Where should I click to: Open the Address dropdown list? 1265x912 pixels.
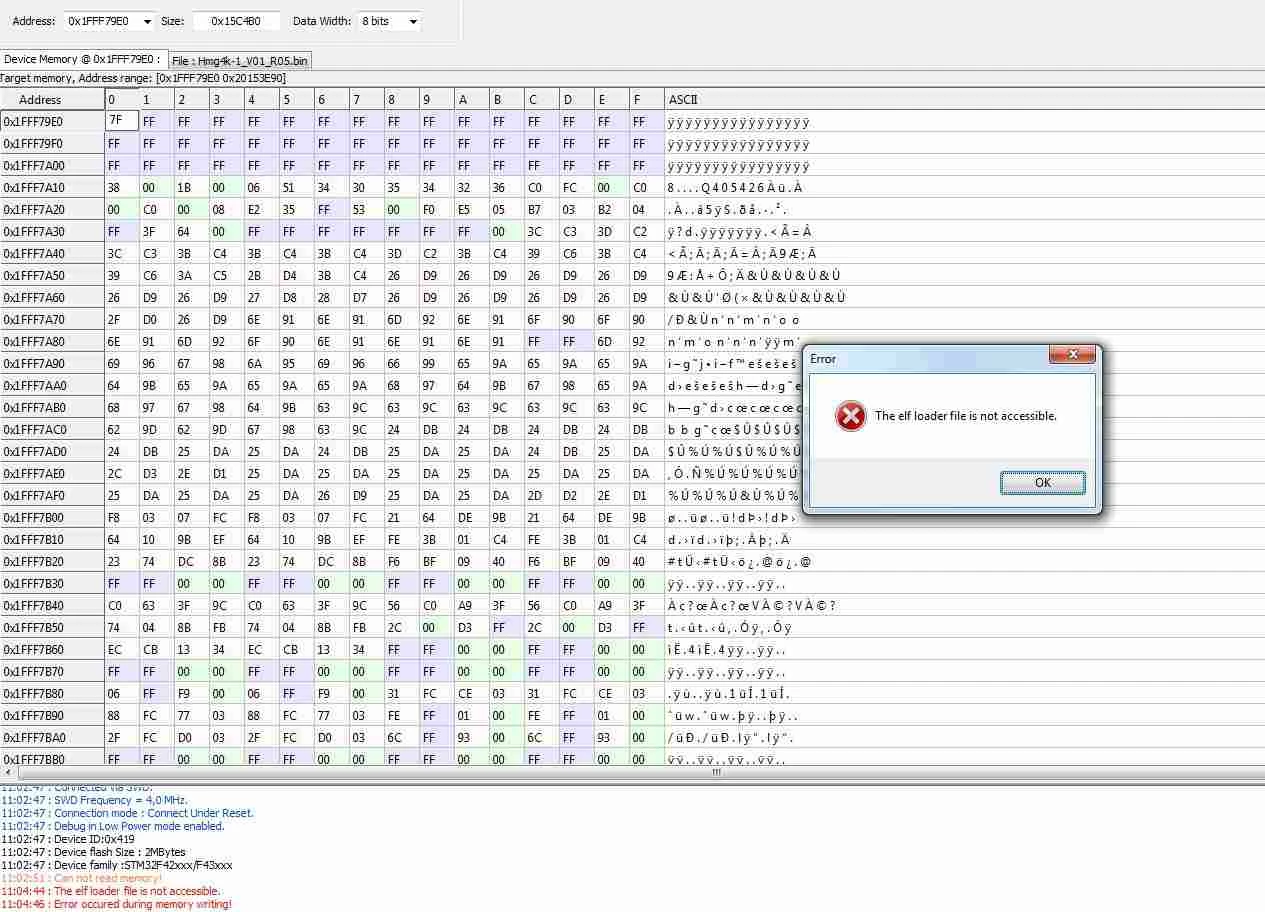click(148, 21)
